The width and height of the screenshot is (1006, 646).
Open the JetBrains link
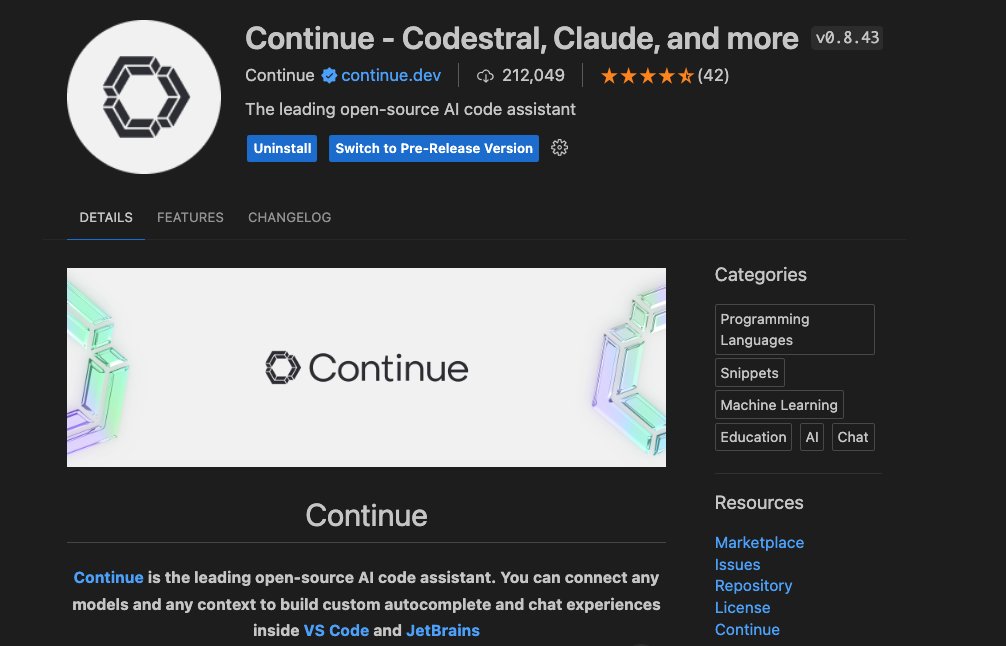[443, 630]
